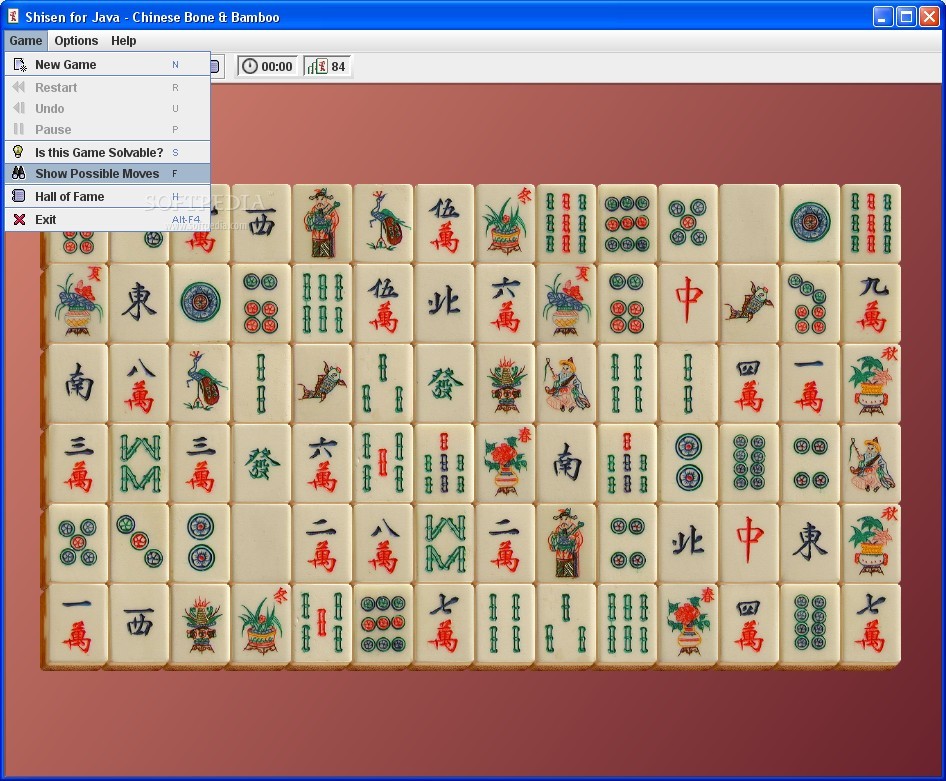Select Undo in the Game menu

(x=107, y=109)
